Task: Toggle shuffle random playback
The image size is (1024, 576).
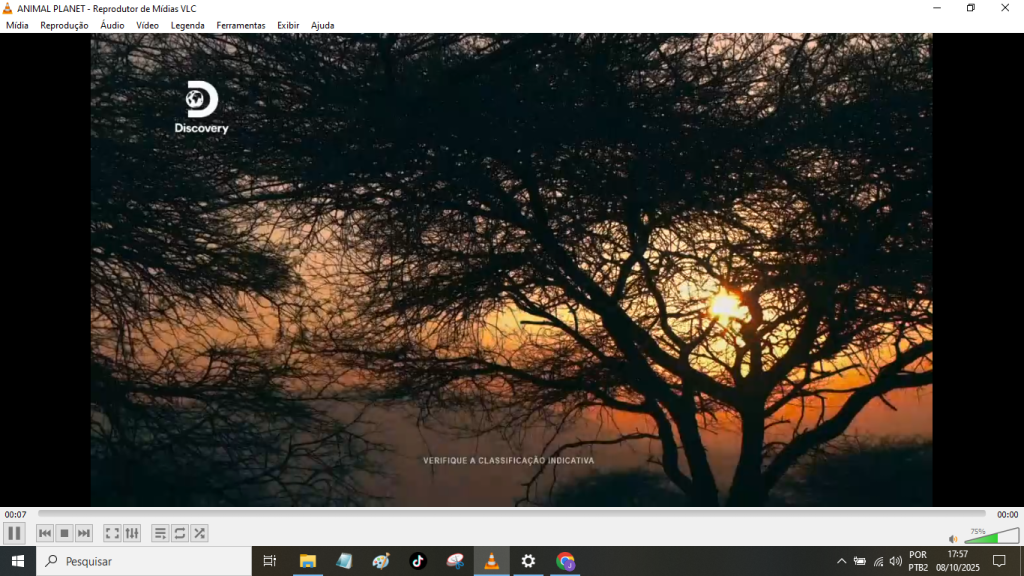Action: pyautogui.click(x=200, y=533)
